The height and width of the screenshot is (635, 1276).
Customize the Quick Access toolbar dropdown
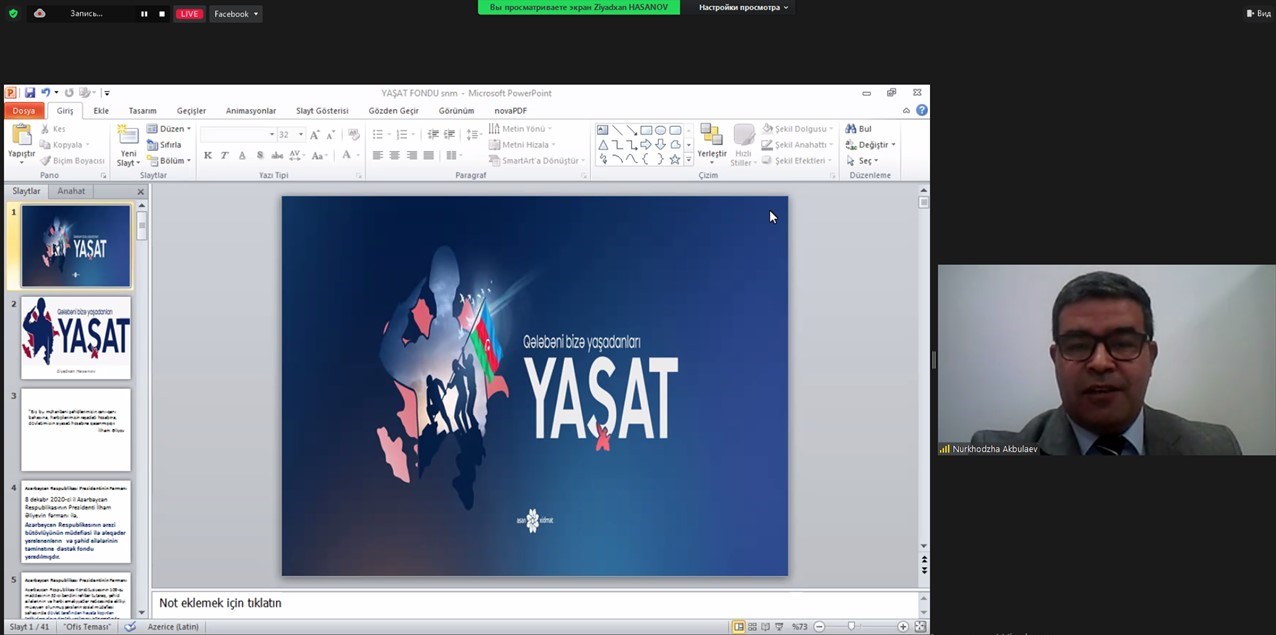(x=106, y=93)
